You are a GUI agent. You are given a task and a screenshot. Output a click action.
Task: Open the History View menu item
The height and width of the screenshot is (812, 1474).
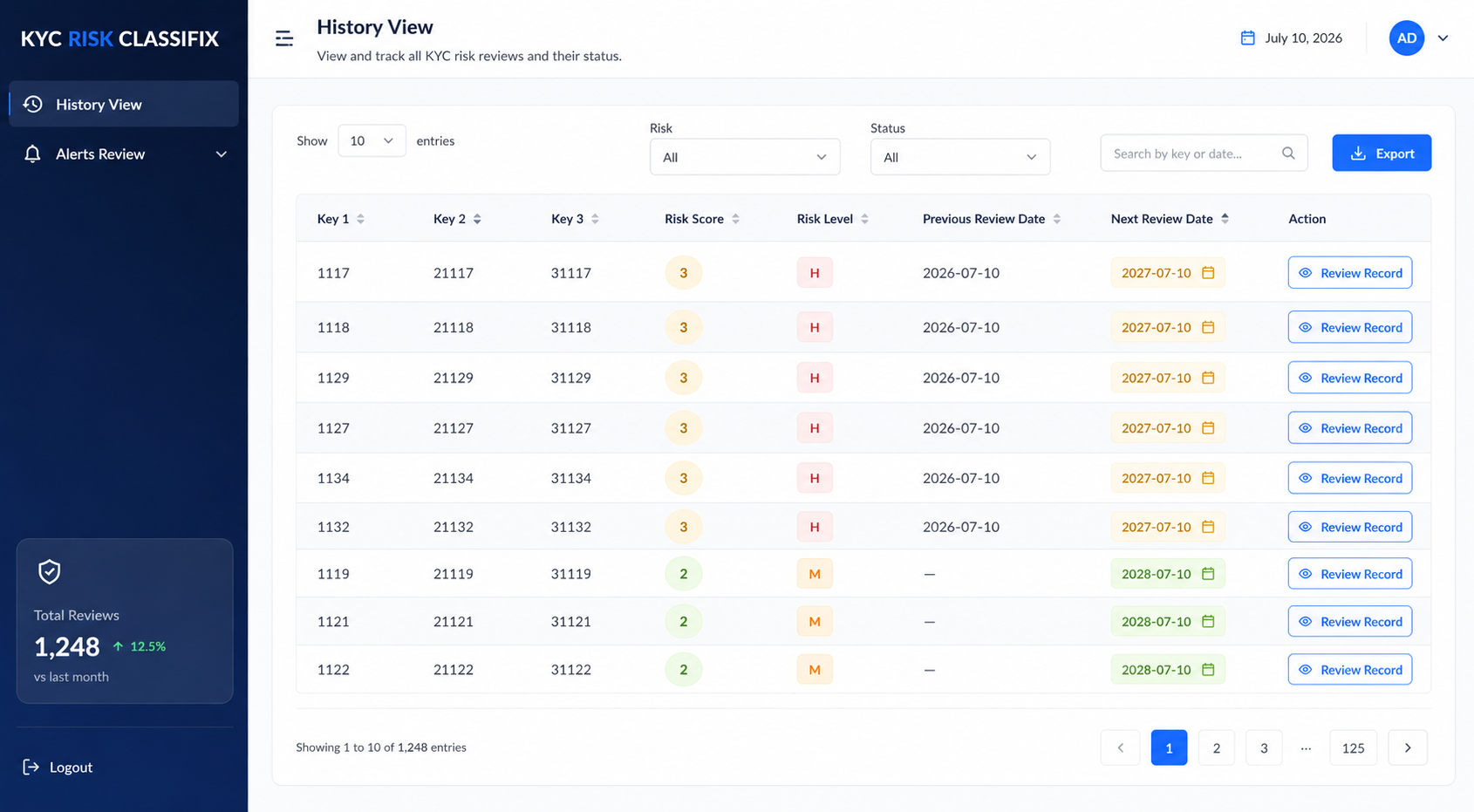coord(124,104)
